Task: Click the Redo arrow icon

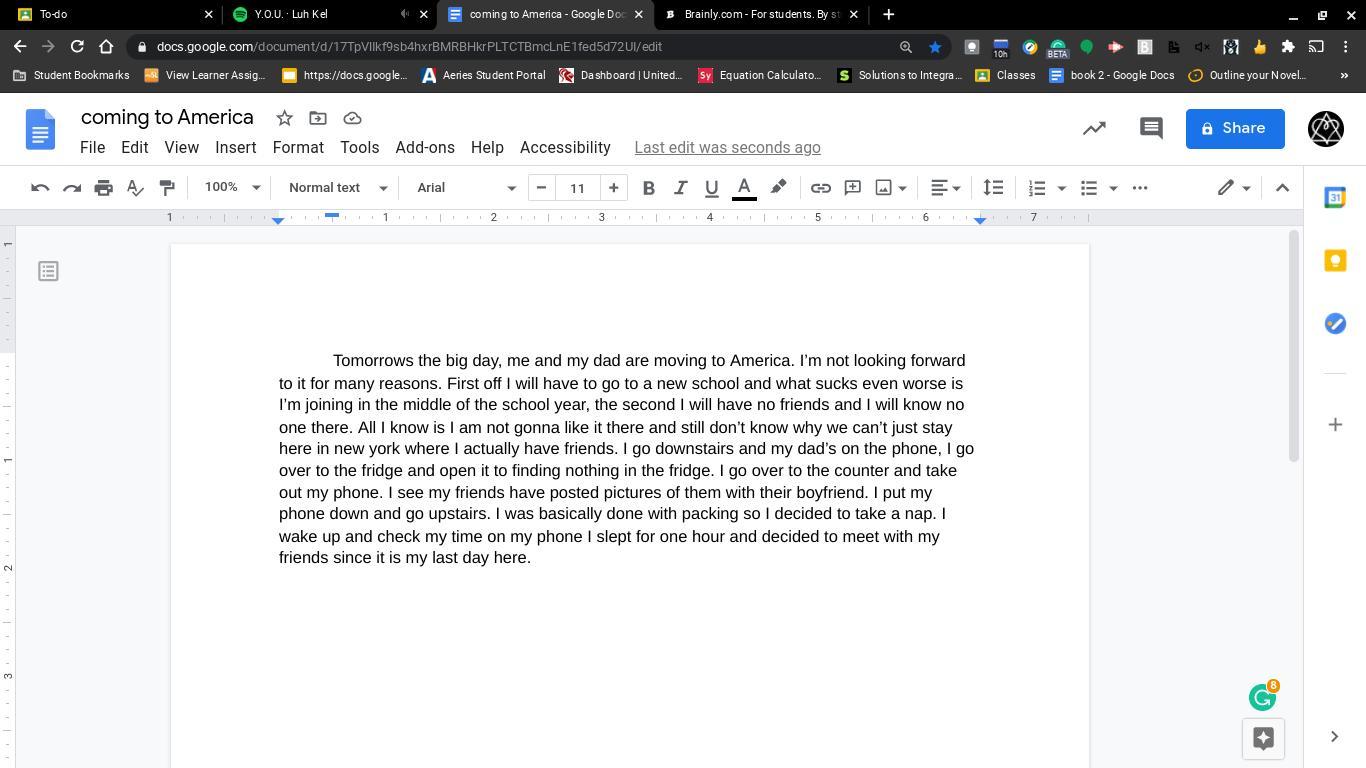Action: pyautogui.click(x=72, y=188)
